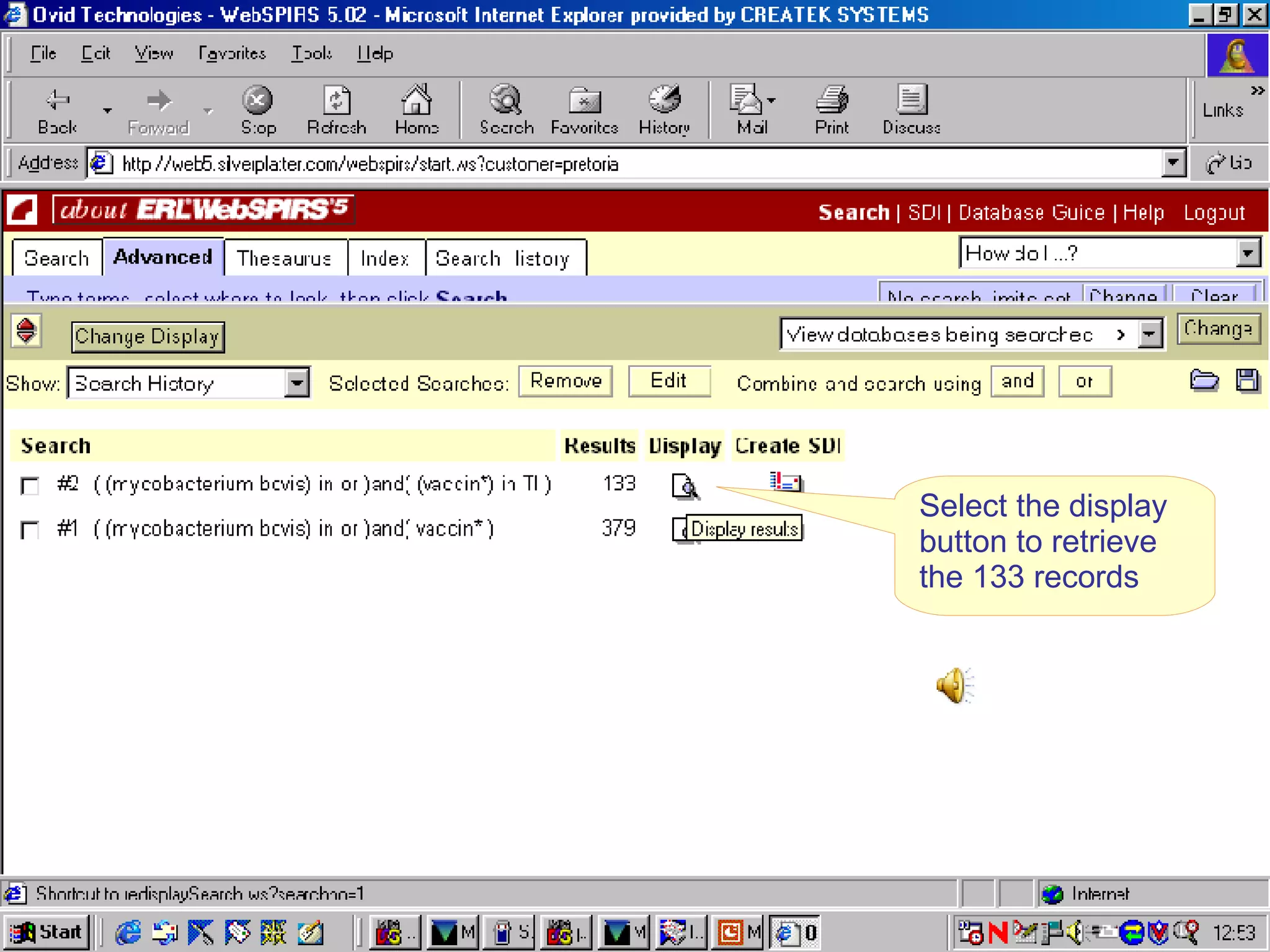
Task: Open the SDI link in red banner
Action: point(924,212)
